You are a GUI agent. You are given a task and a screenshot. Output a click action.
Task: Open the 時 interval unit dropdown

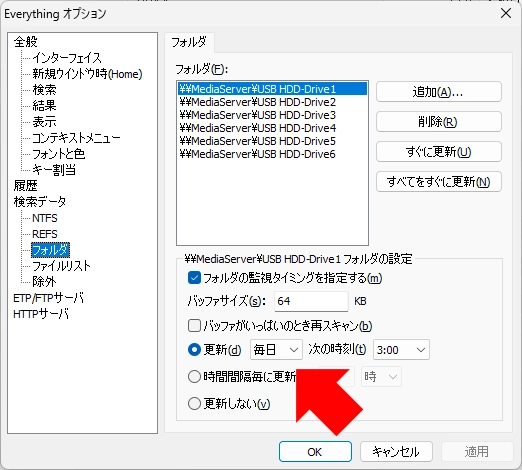[x=381, y=377]
